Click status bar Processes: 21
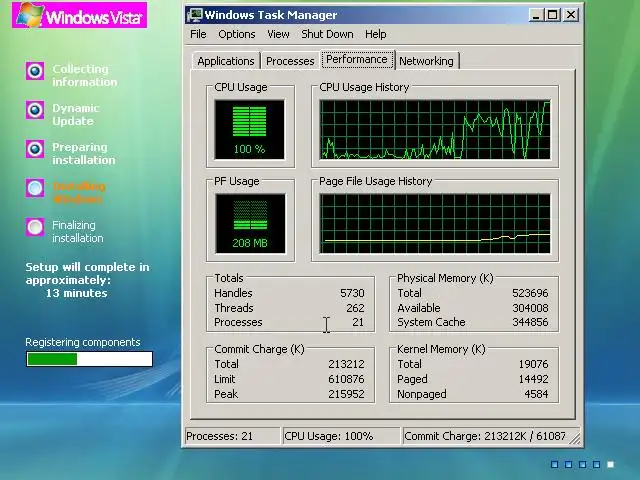The width and height of the screenshot is (640, 480). (232, 436)
